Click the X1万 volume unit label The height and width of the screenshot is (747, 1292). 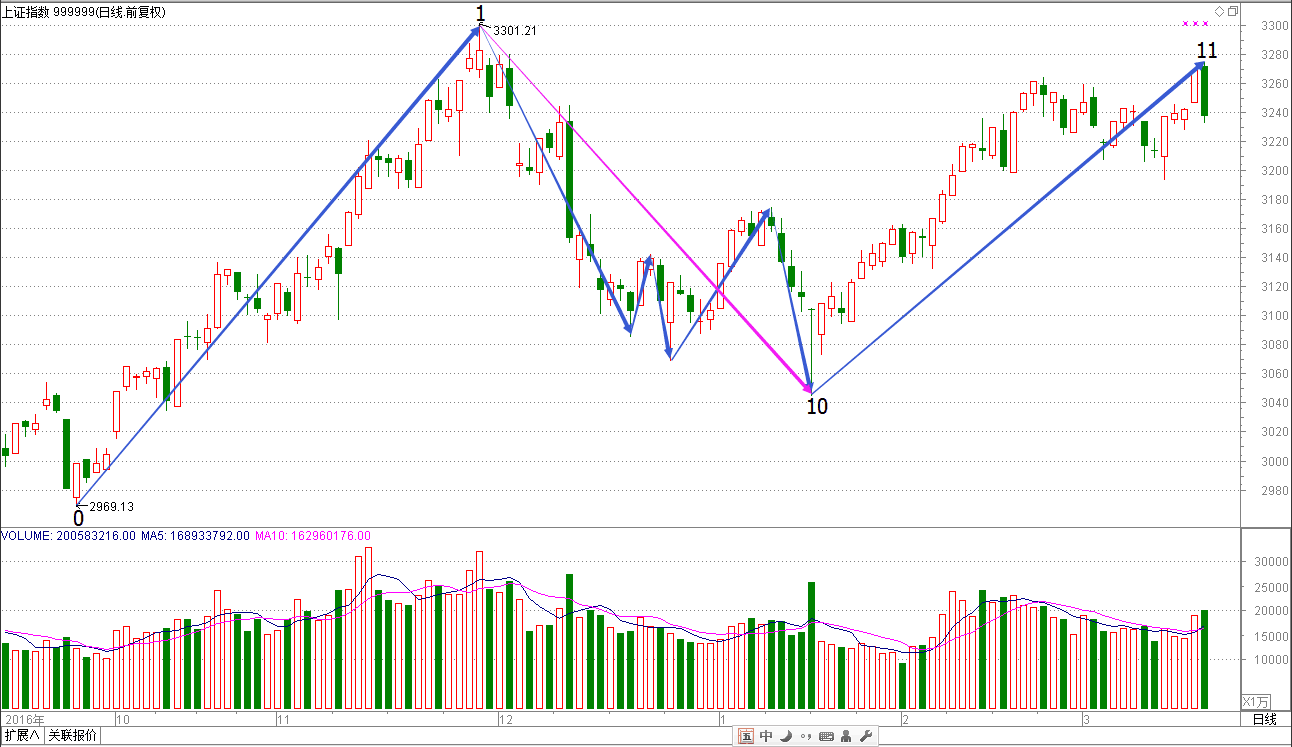tap(1256, 701)
